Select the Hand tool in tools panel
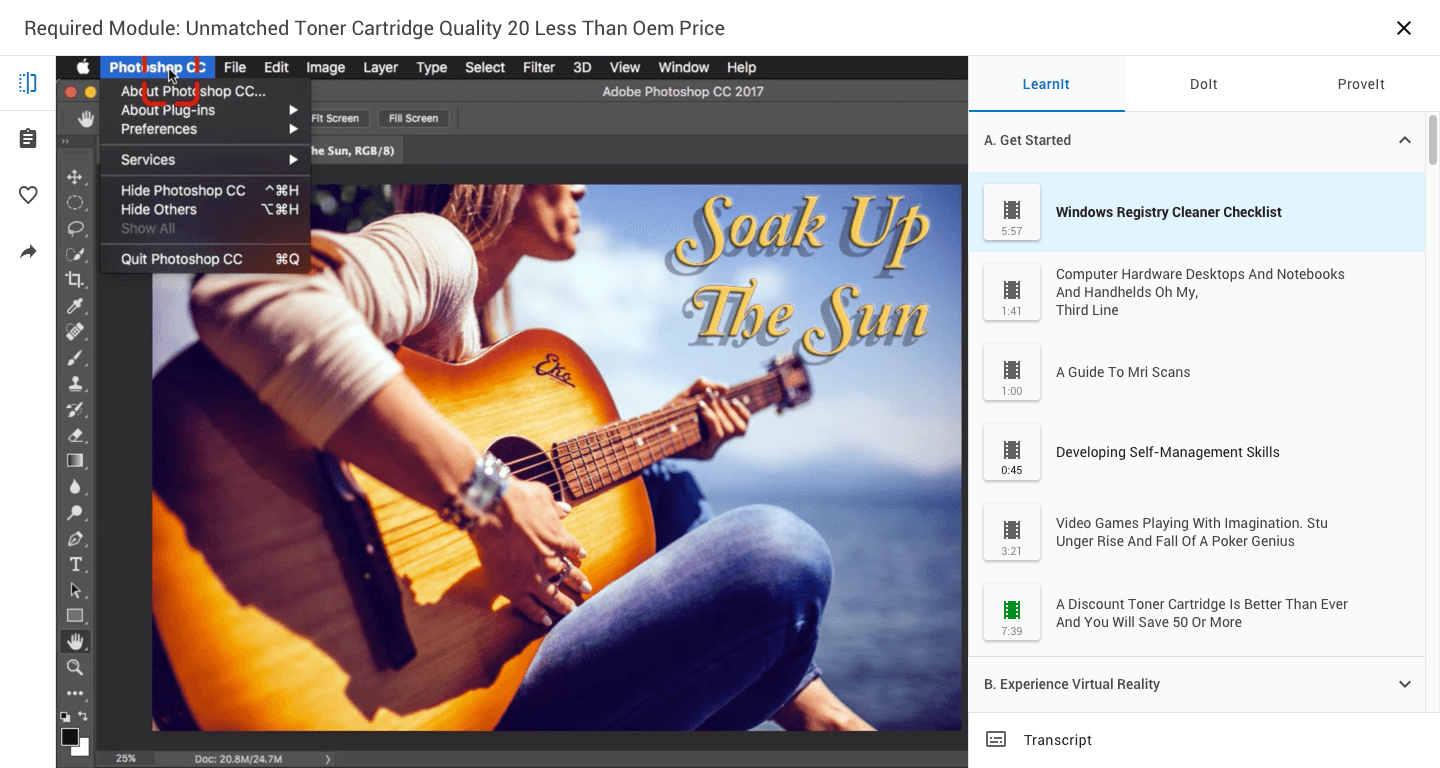This screenshot has height=768, width=1440. (75, 642)
